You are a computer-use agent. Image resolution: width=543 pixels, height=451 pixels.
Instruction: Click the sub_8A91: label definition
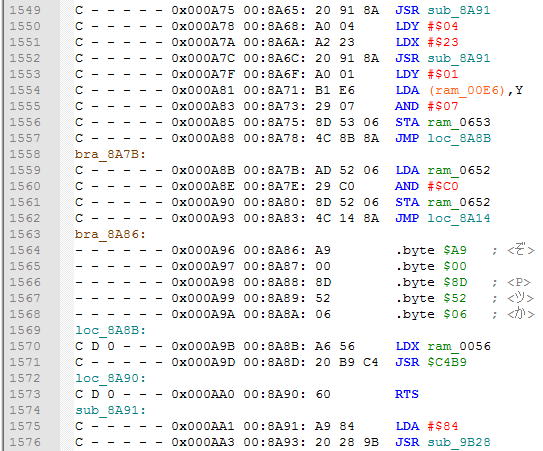click(x=110, y=410)
